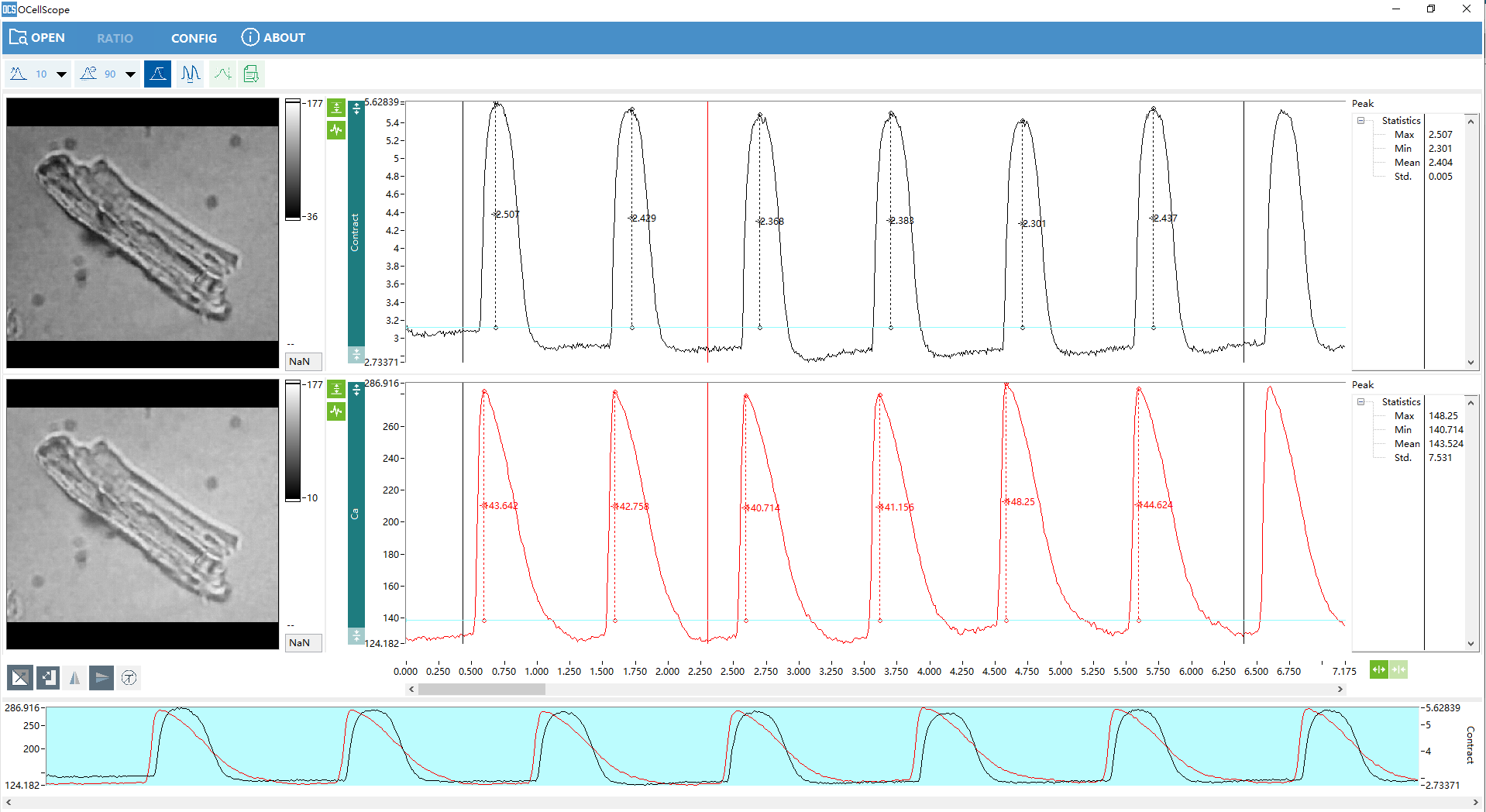Screen dimensions: 1486x812
Task: Select the RATIO menu item
Action: click(115, 38)
